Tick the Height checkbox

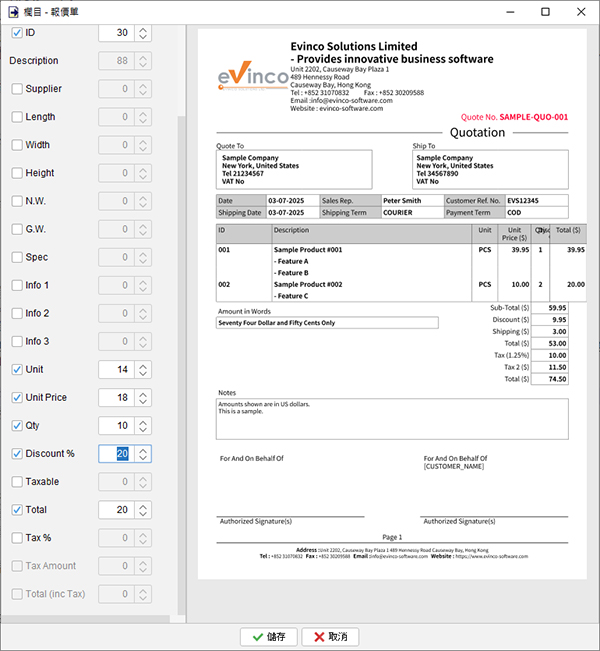17,173
